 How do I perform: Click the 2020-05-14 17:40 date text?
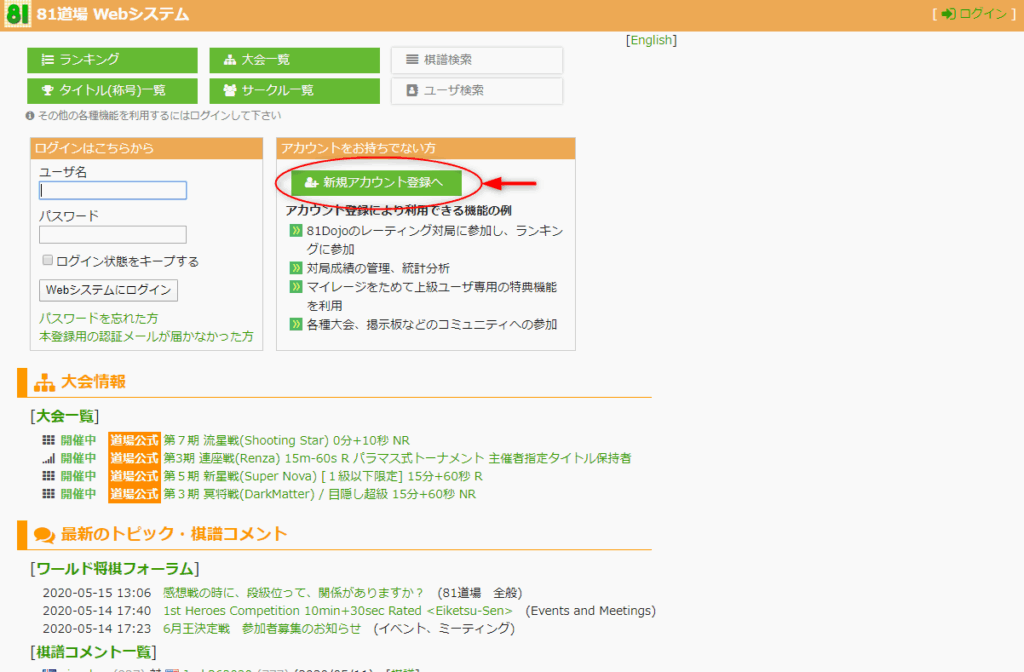[97, 611]
